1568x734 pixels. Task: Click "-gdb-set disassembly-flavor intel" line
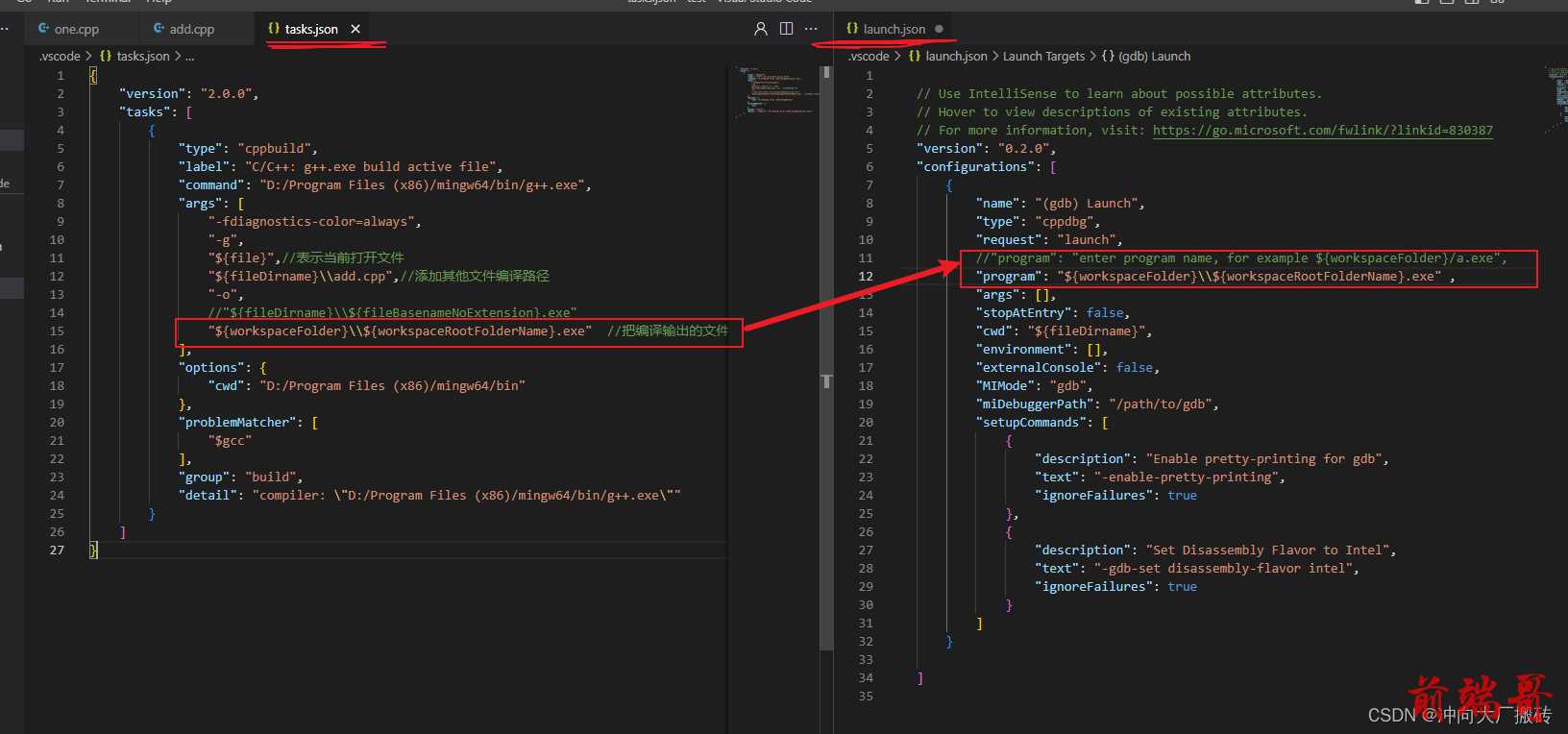(x=1197, y=569)
